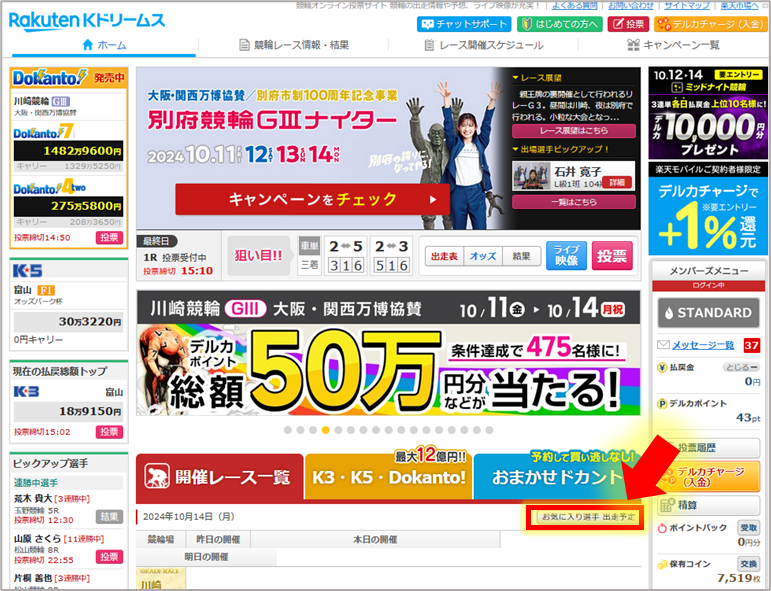Click 投票 for 松山競輪 8R

coord(109,557)
